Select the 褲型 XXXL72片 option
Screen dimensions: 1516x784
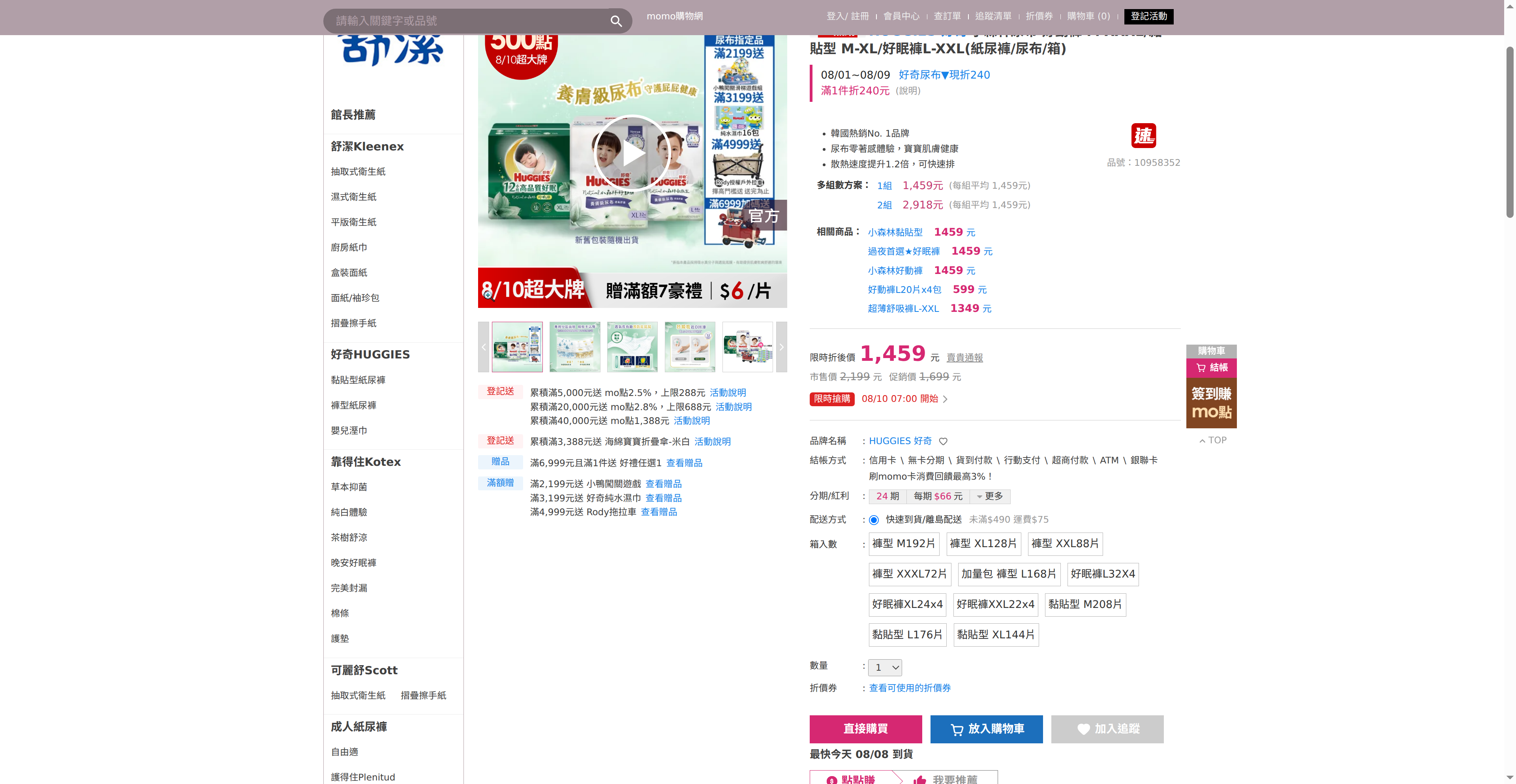click(910, 574)
